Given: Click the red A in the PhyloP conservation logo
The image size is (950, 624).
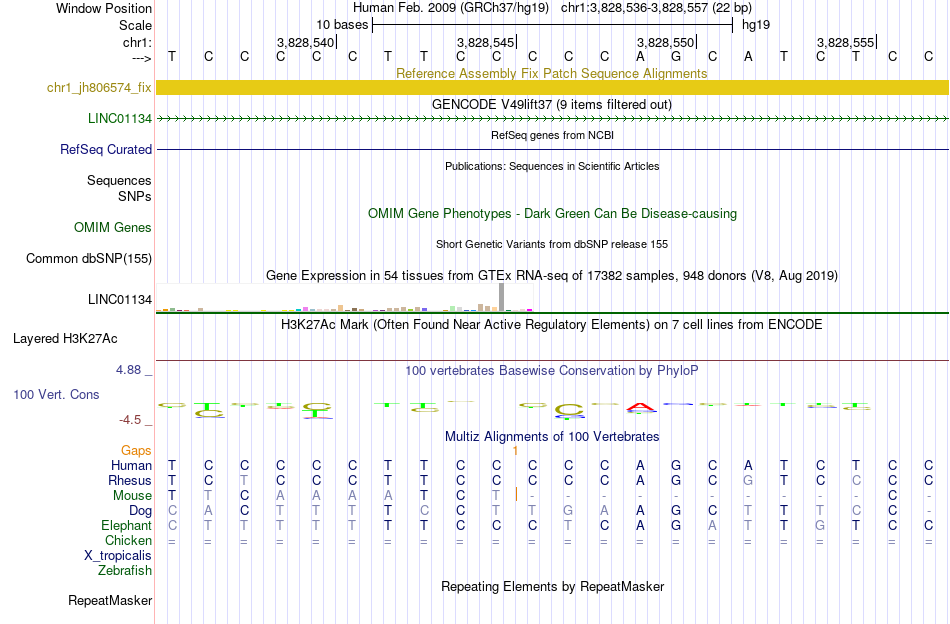Looking at the screenshot, I should click(x=641, y=407).
